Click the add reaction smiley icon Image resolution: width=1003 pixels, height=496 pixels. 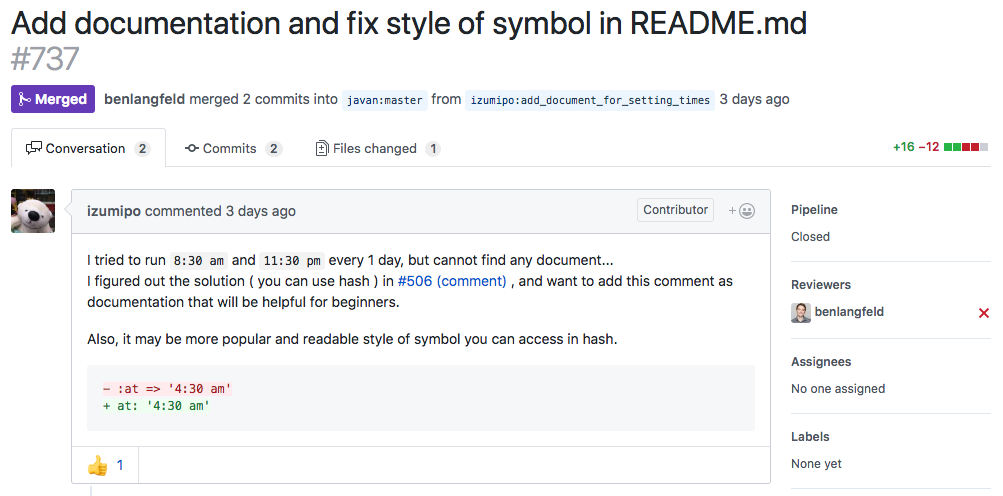tap(742, 211)
